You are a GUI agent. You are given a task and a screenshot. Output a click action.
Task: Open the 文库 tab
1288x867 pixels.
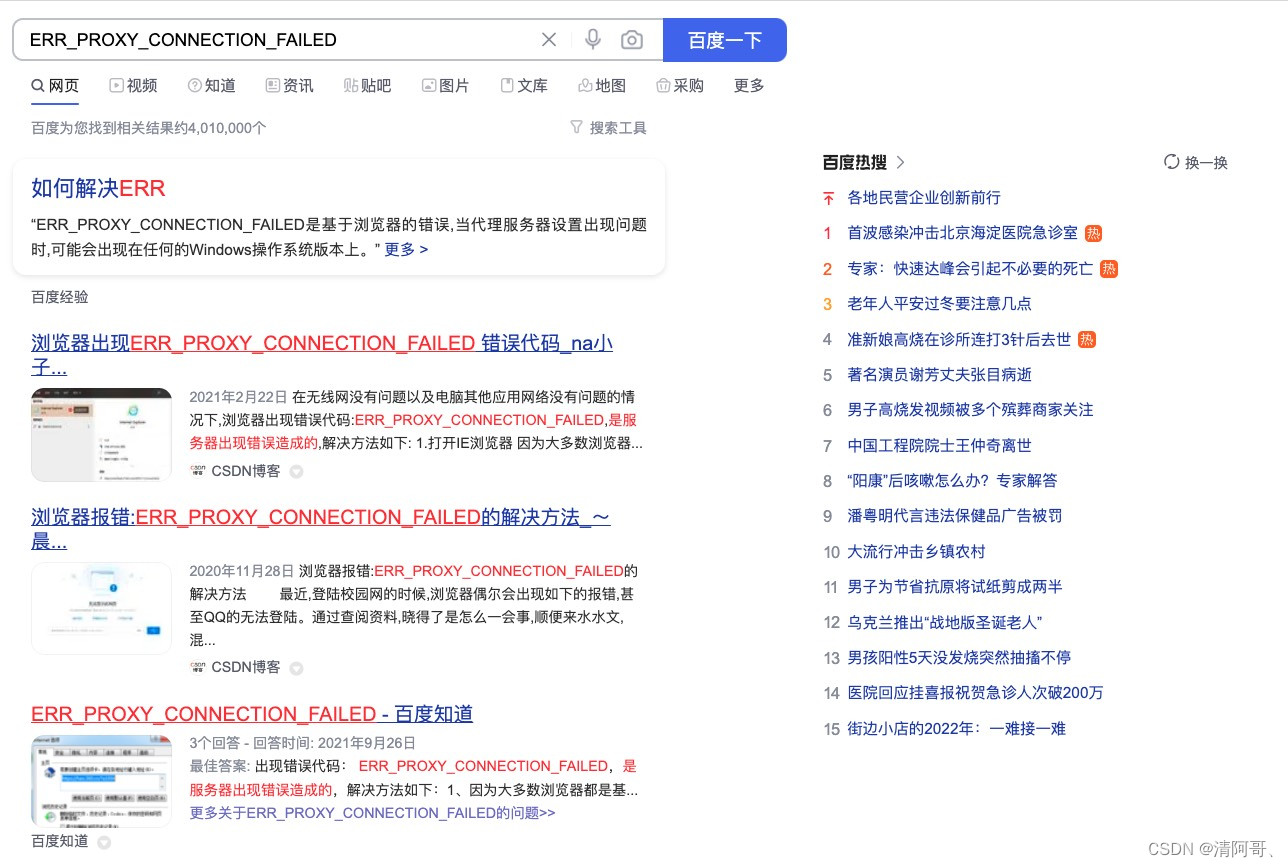tap(524, 86)
